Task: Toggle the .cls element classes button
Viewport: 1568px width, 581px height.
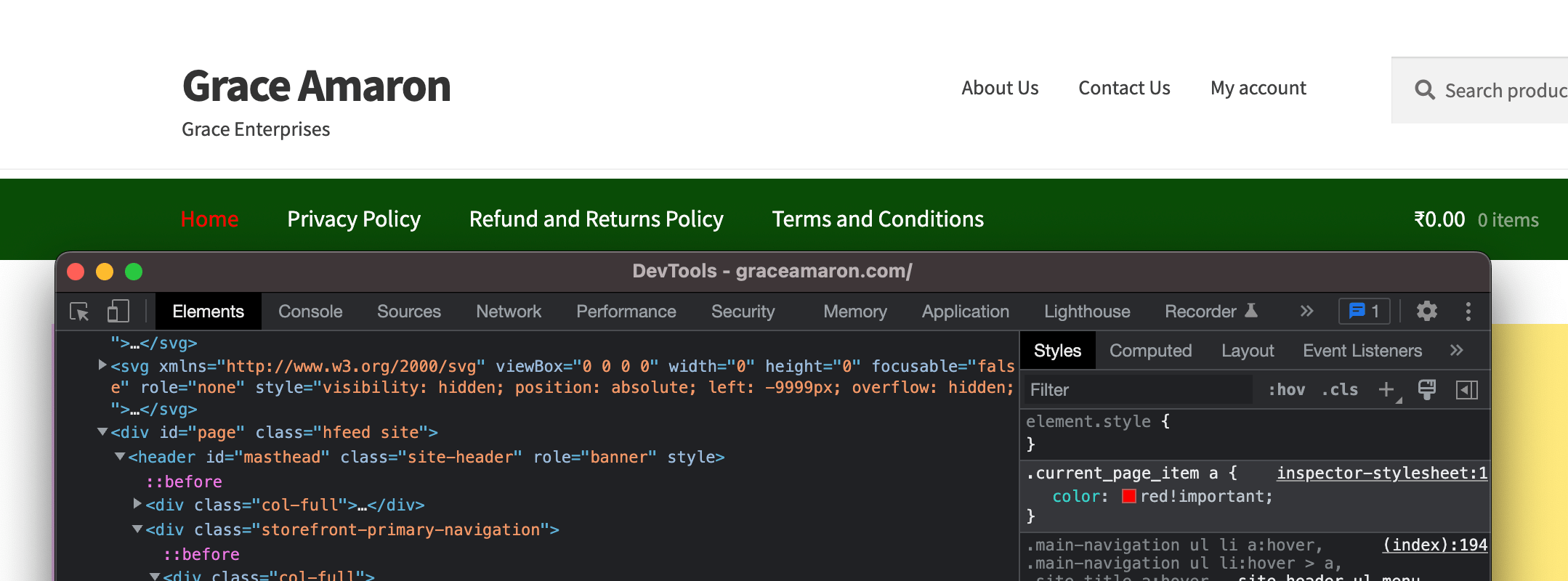Action: (1340, 390)
